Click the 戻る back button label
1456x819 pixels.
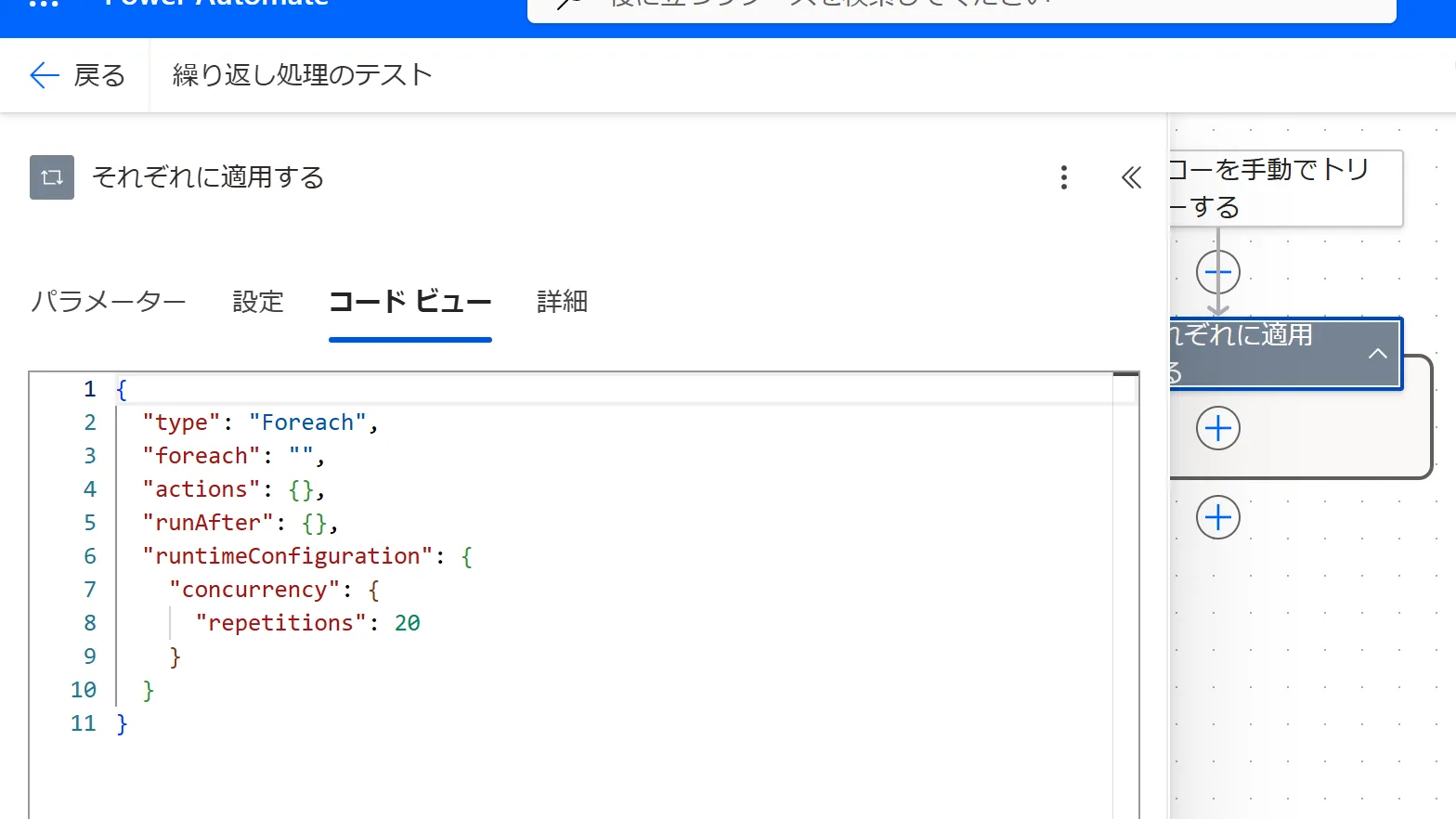[x=99, y=75]
